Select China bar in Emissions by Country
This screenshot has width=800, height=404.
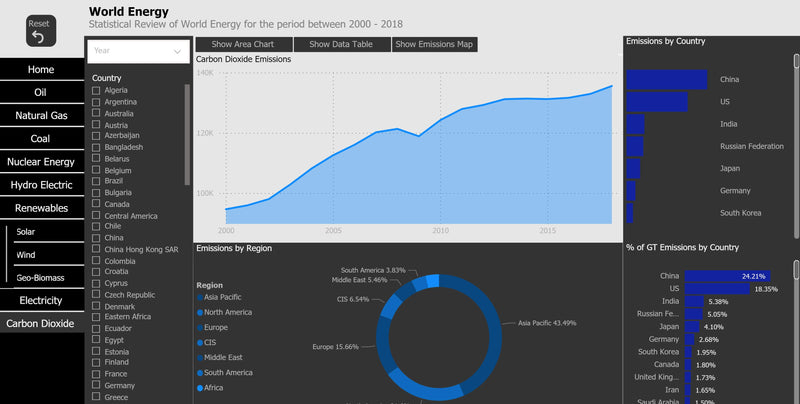666,80
